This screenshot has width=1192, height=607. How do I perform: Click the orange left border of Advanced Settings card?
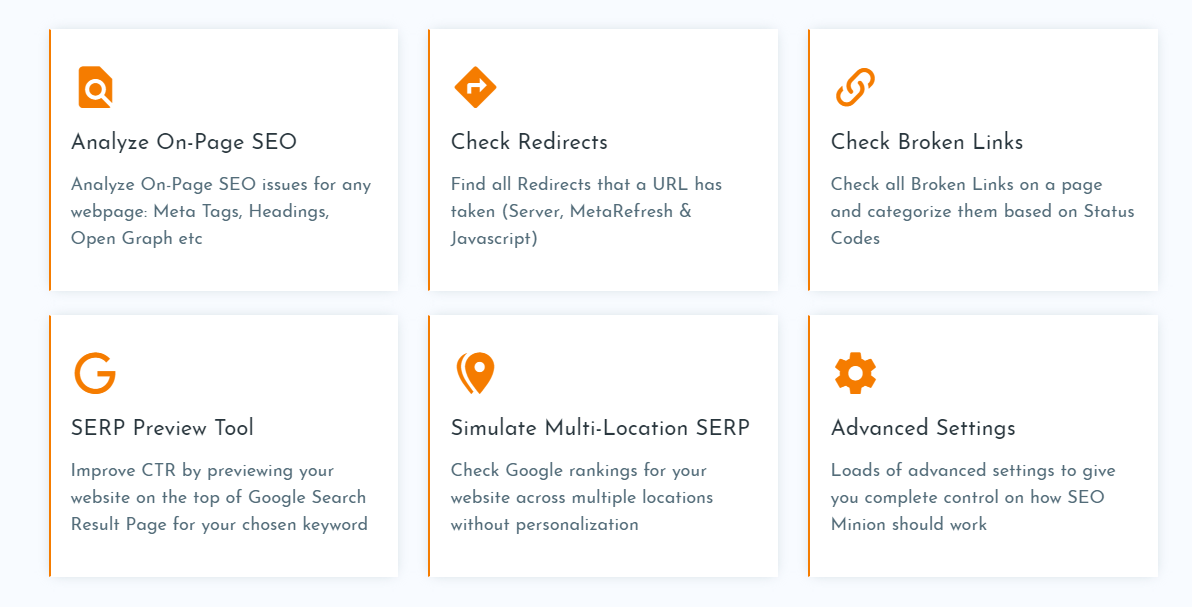coord(809,446)
